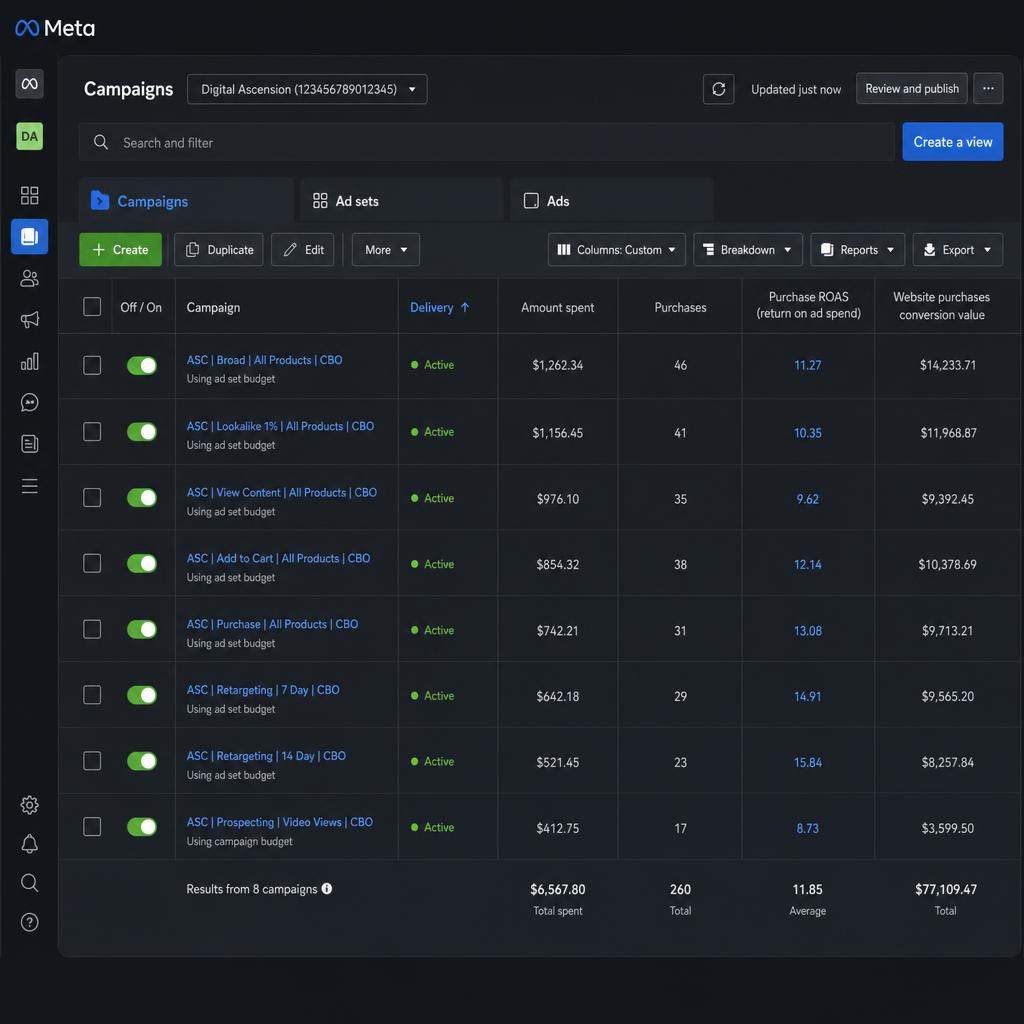This screenshot has width=1024, height=1024.
Task: Open the document billing icon in sidebar
Action: 29,444
